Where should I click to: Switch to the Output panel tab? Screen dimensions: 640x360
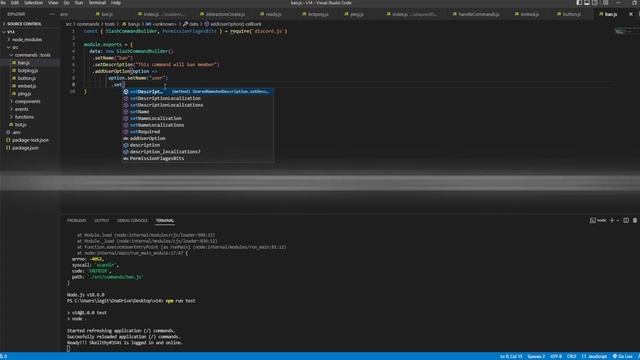coord(102,220)
